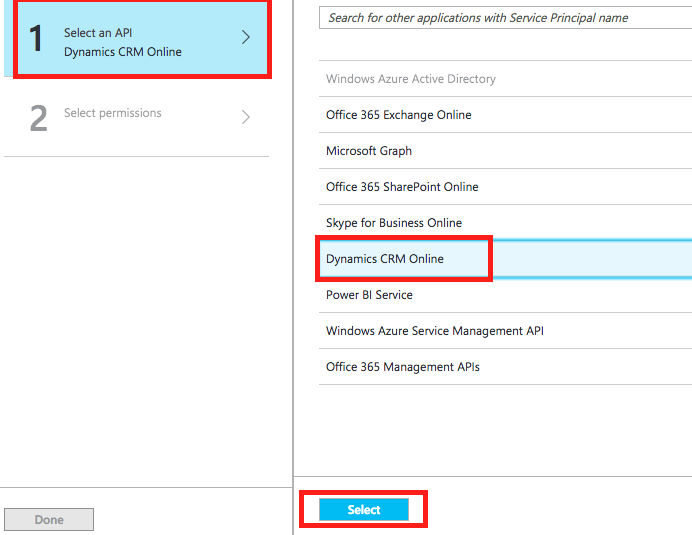
Task: Pick Skype for Business Online
Action: click(x=505, y=222)
